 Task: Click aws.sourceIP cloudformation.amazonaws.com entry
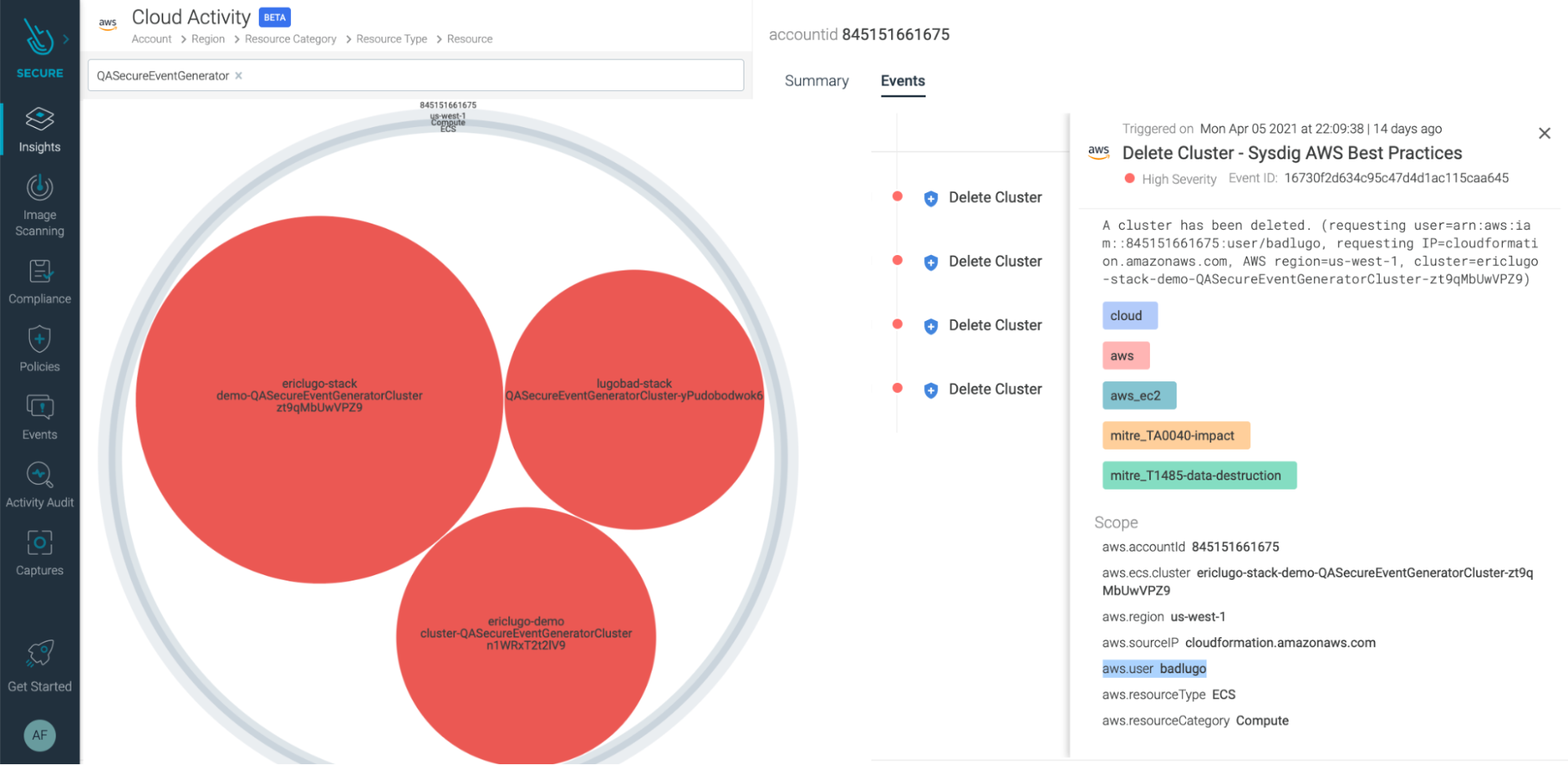(x=1239, y=643)
